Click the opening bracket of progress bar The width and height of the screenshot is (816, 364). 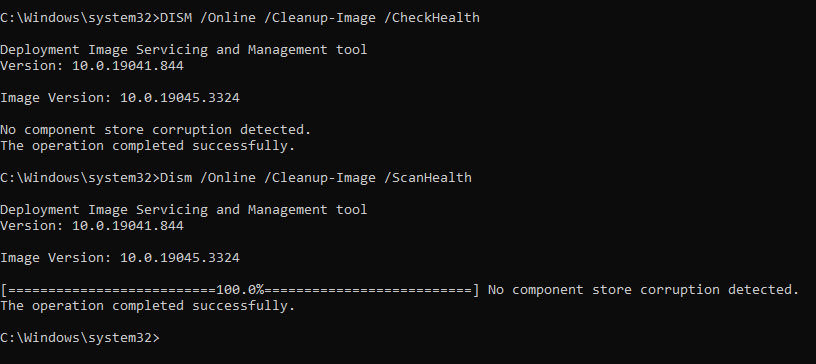pos(4,290)
